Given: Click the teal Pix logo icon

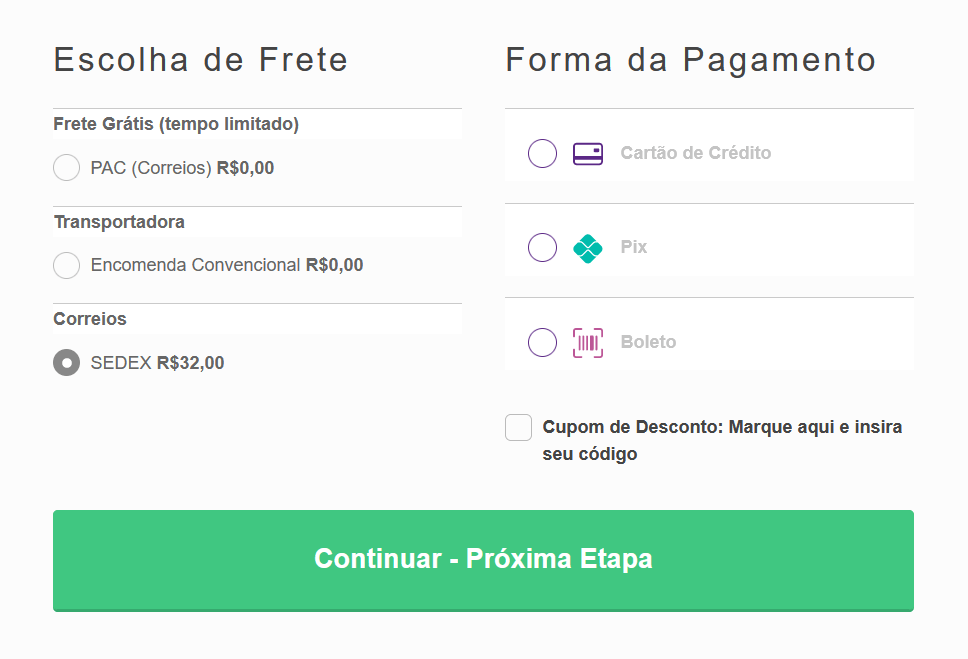Looking at the screenshot, I should point(588,248).
